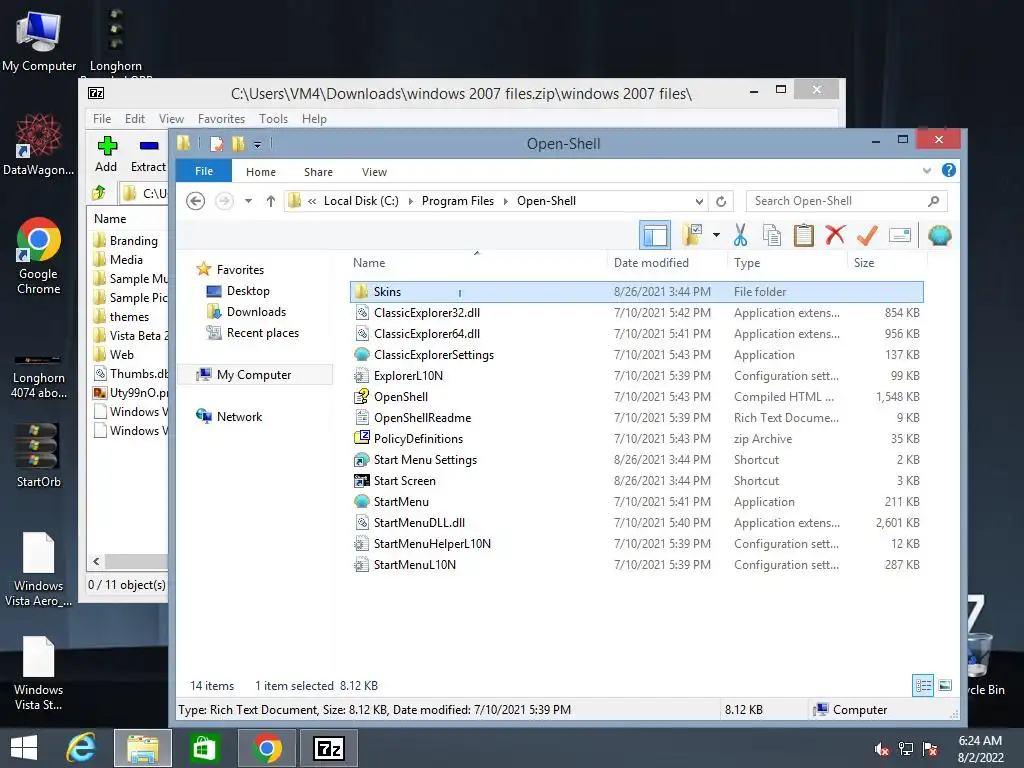Select Recent places under Favorites
The height and width of the screenshot is (768, 1024).
click(263, 332)
